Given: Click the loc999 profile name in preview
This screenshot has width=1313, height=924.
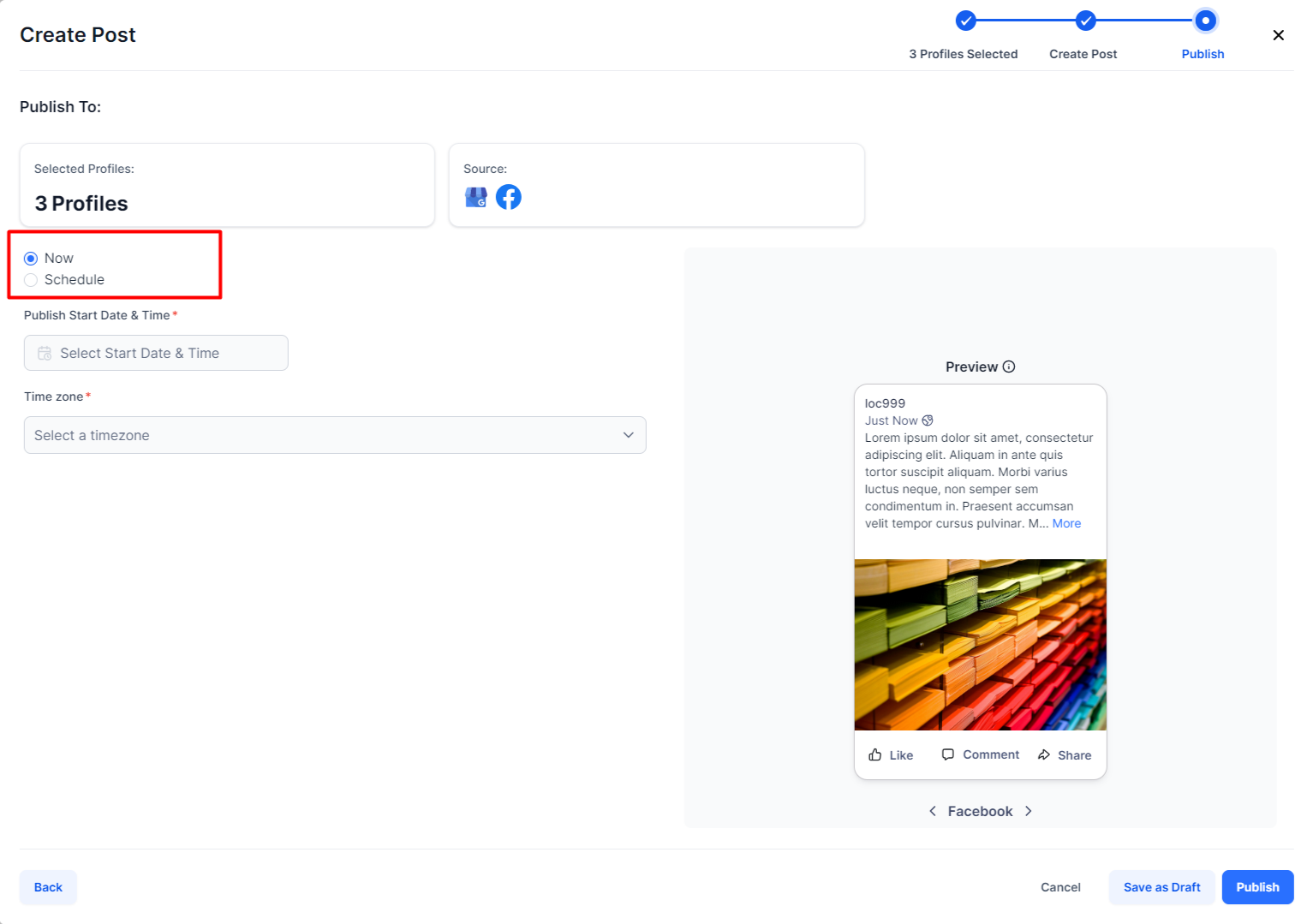Looking at the screenshot, I should click(x=885, y=403).
